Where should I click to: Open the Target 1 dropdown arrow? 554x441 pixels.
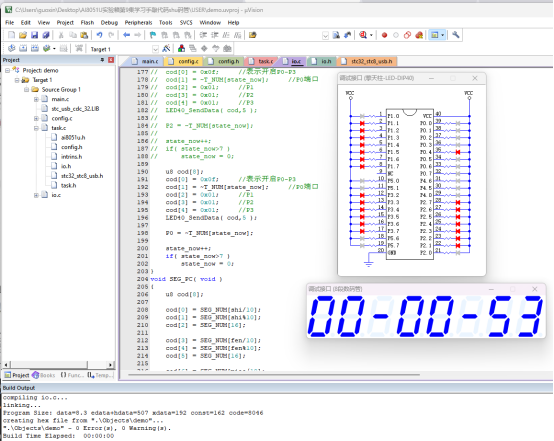pyautogui.click(x=155, y=49)
